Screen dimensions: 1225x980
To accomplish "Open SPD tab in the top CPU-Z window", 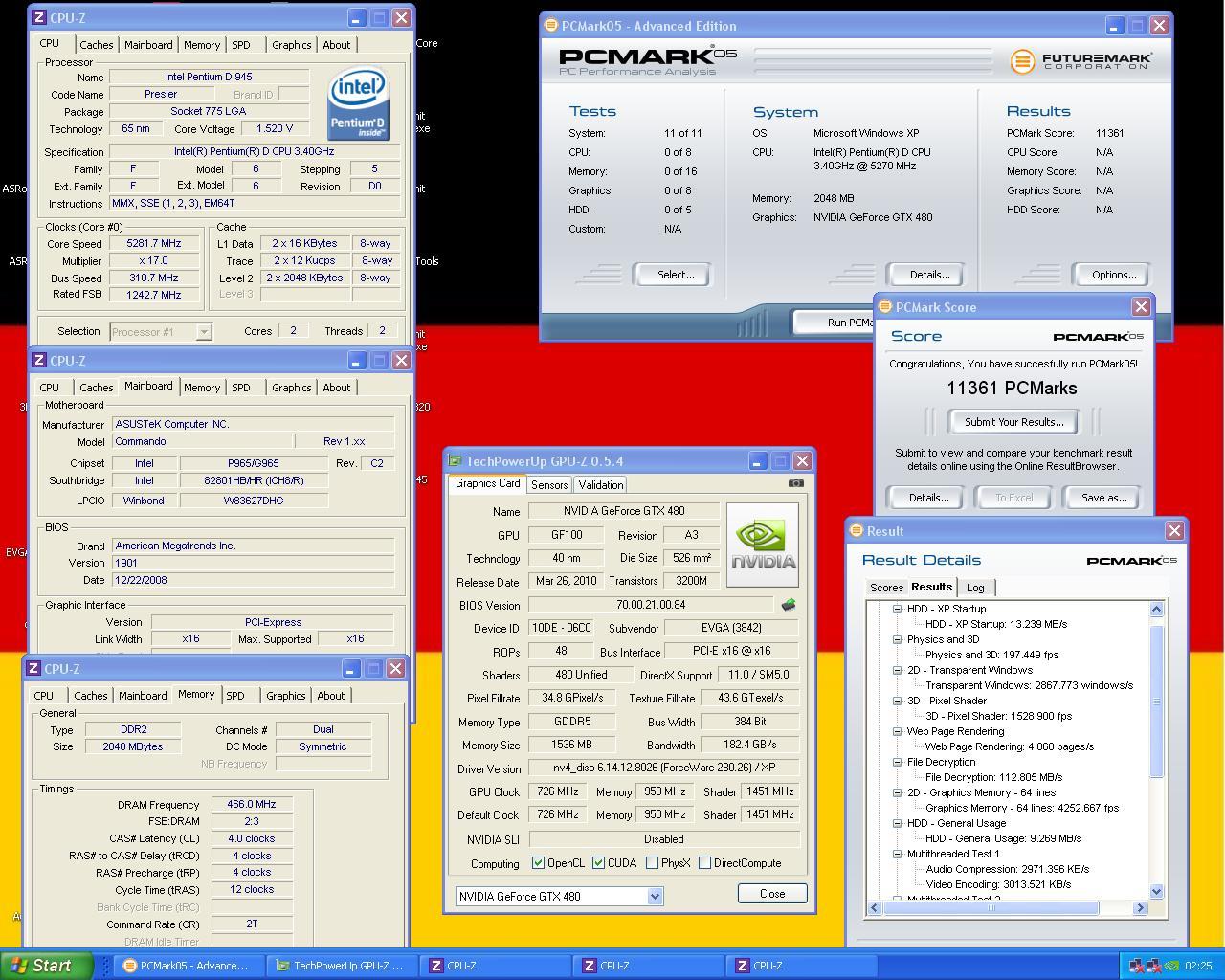I will pyautogui.click(x=241, y=45).
